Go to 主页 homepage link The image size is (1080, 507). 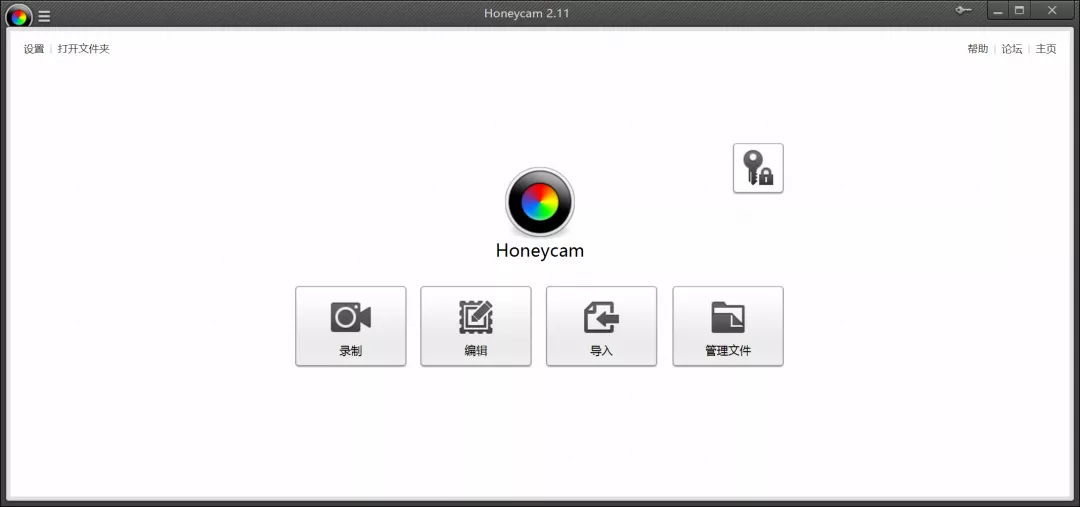[1046, 49]
